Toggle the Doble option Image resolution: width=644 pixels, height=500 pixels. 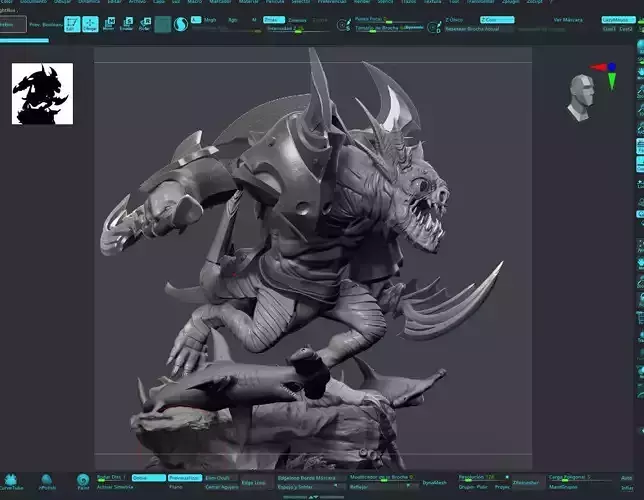[x=149, y=478]
